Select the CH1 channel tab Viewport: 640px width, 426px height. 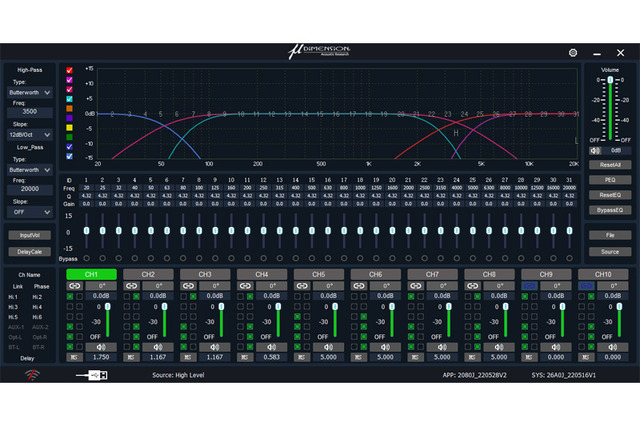tap(91, 273)
